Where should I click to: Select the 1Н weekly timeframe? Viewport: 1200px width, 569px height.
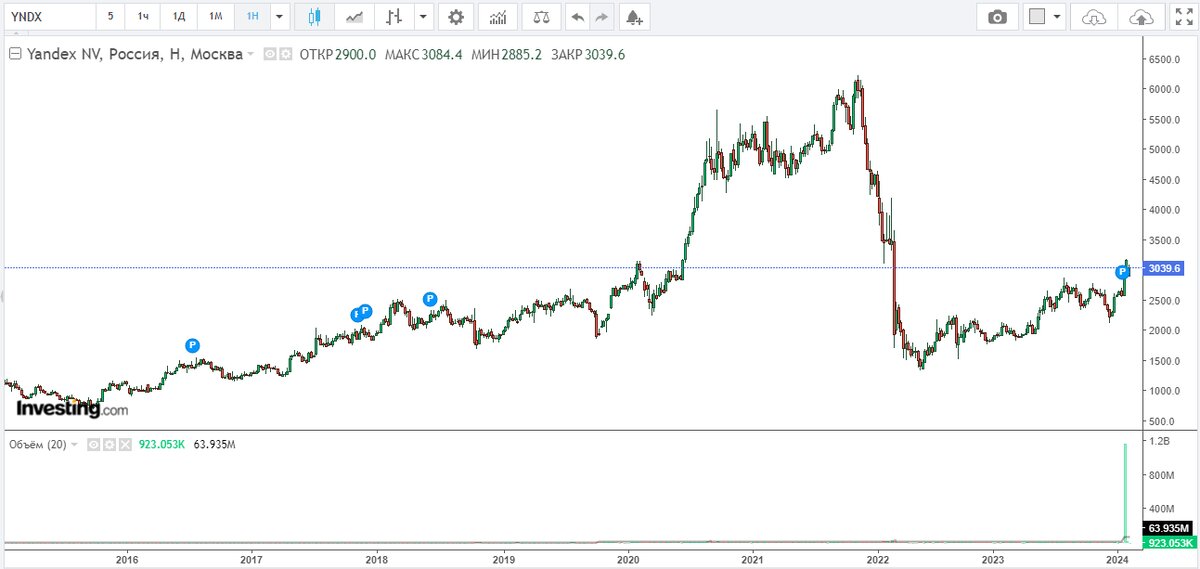pos(252,17)
